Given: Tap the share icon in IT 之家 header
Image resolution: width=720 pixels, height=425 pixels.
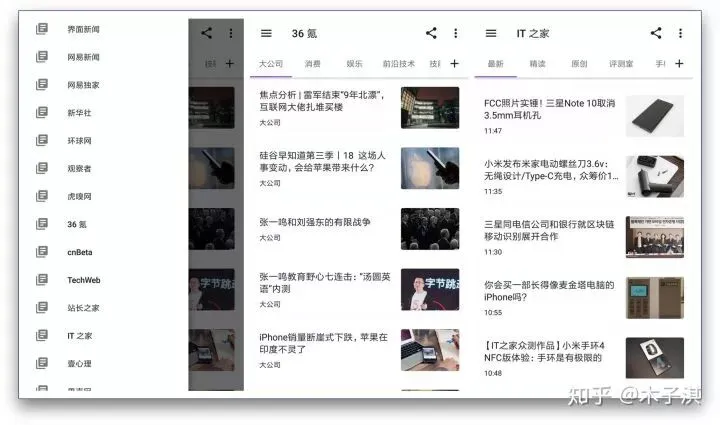Looking at the screenshot, I should tap(656, 33).
